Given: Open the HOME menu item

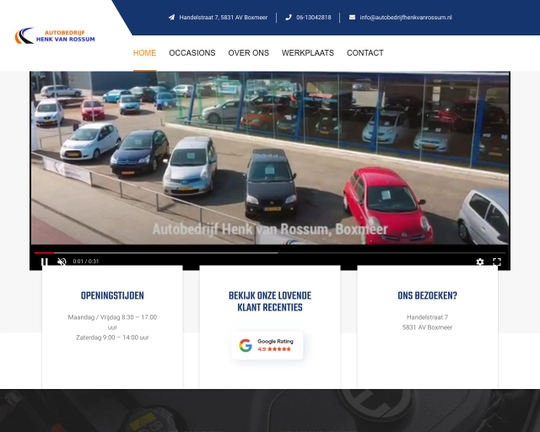Looking at the screenshot, I should click(145, 53).
